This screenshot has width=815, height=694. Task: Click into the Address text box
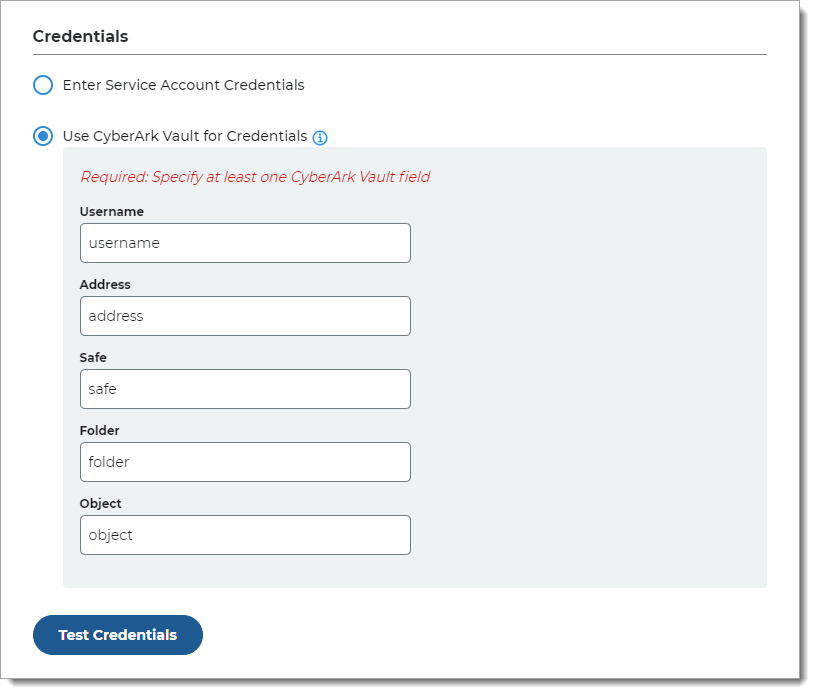coord(245,316)
